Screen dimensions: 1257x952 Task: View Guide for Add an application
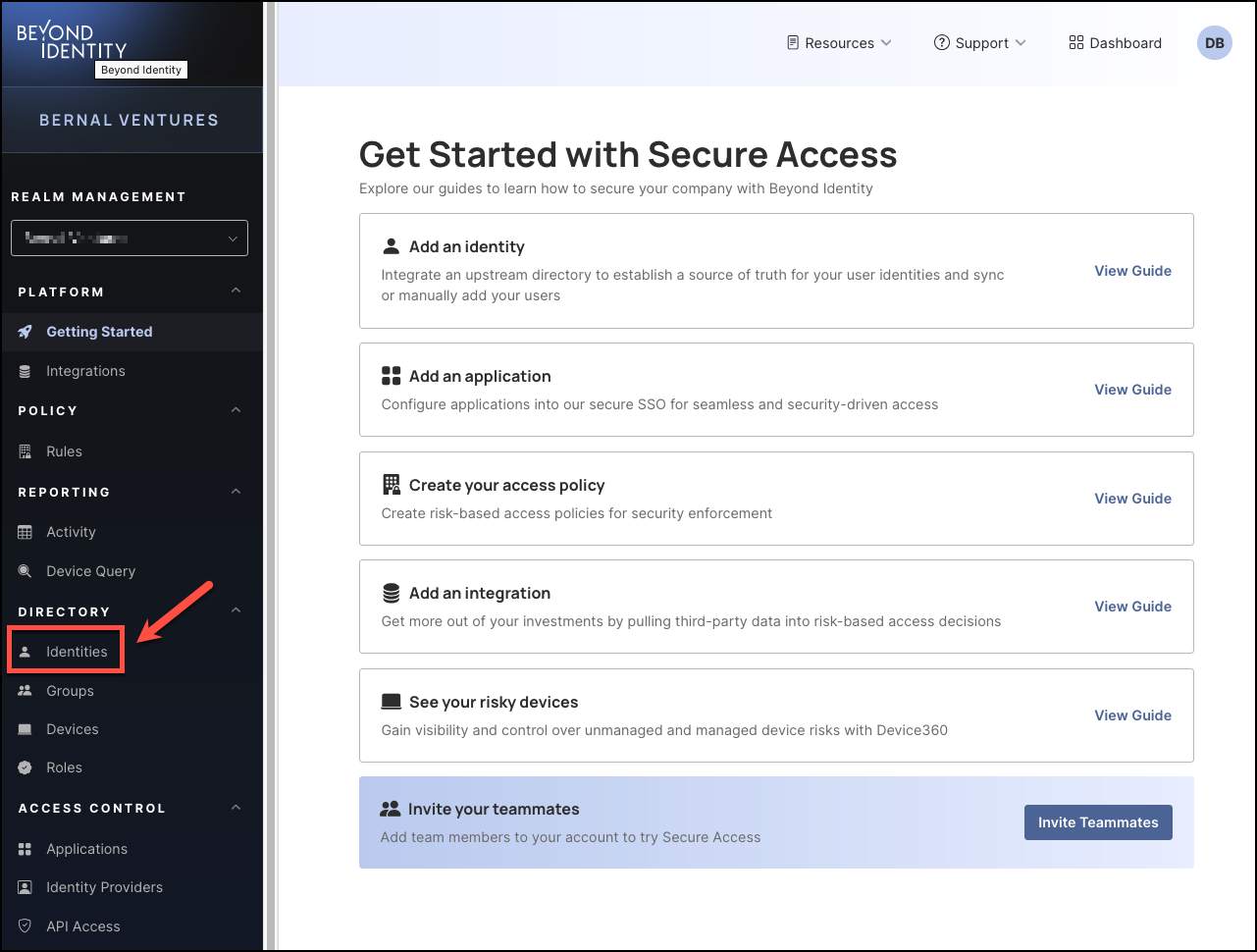coord(1132,390)
